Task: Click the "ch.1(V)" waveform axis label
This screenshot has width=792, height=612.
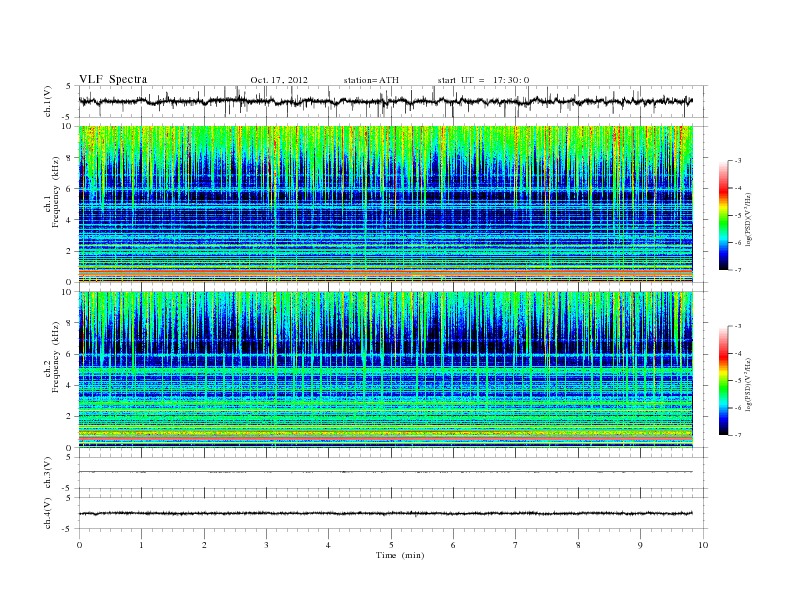Action: click(48, 102)
